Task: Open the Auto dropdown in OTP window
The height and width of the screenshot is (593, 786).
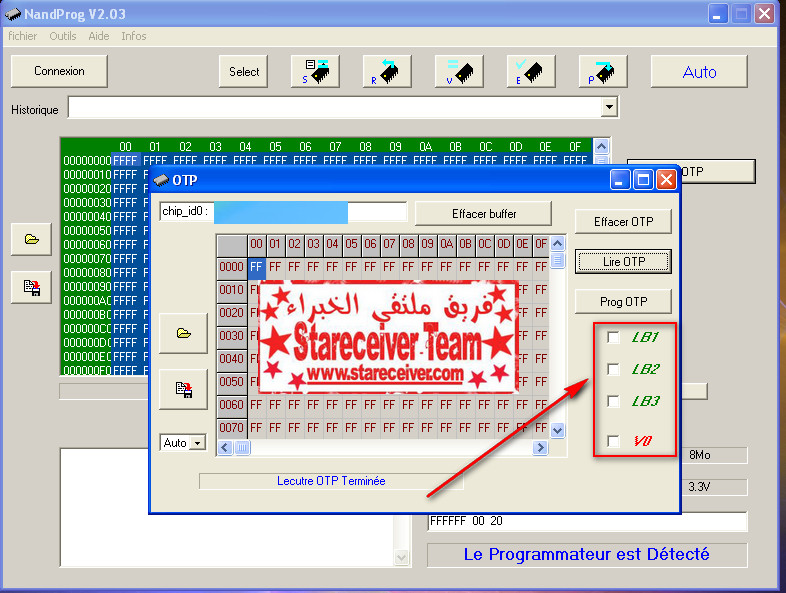Action: coord(197,443)
